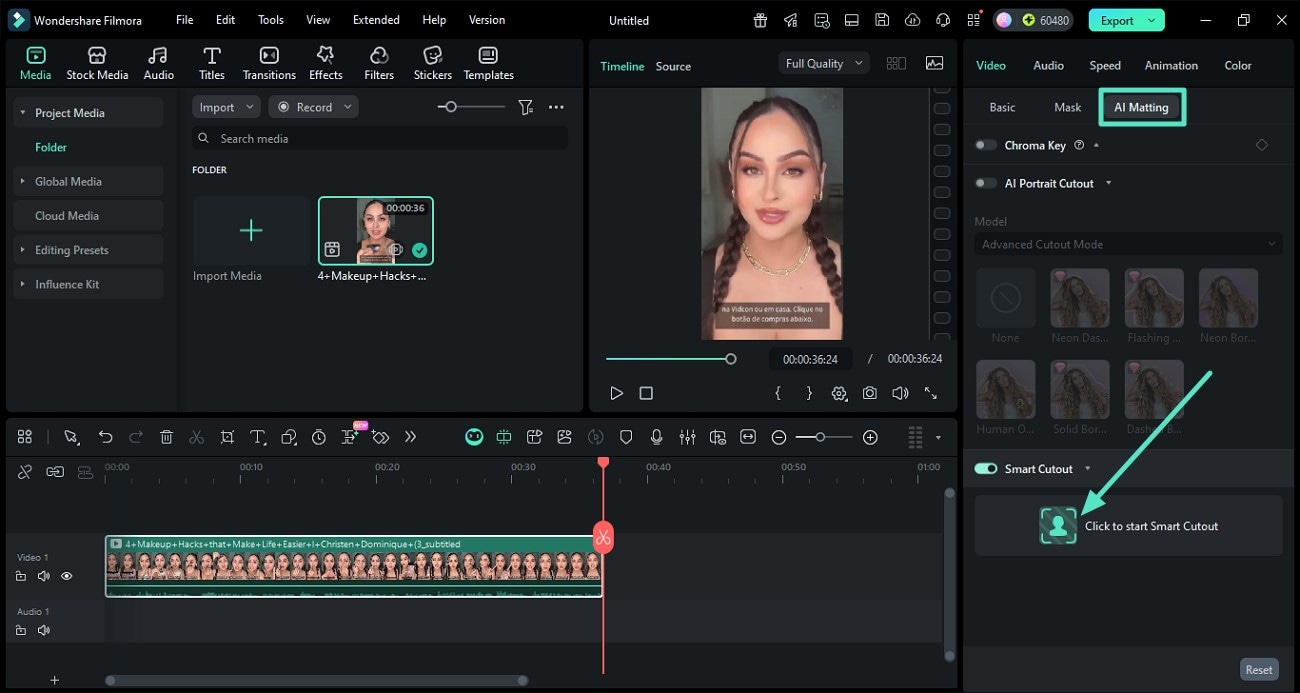Take a snapshot of the preview frame

869,393
